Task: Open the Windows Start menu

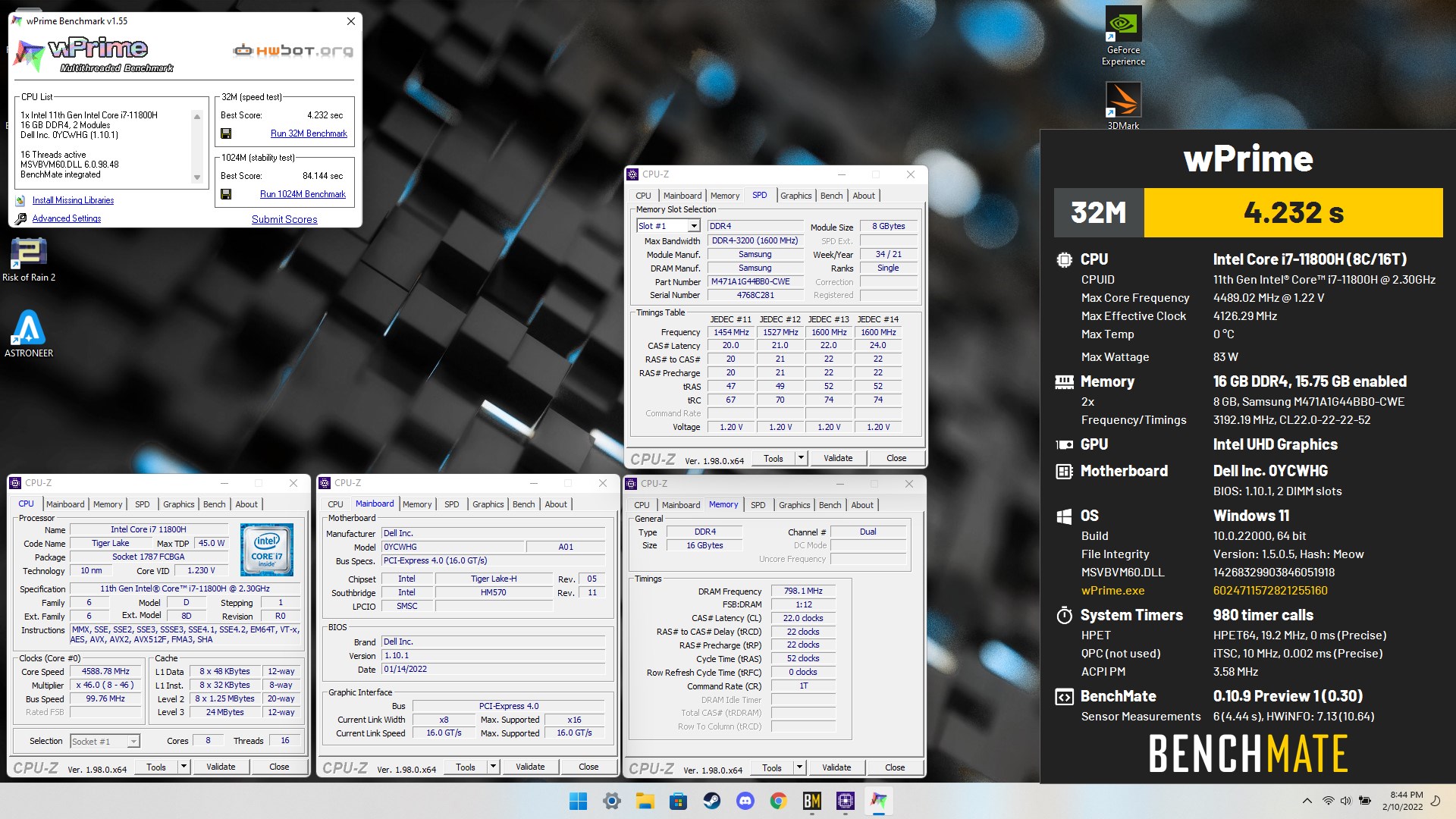Action: [578, 801]
